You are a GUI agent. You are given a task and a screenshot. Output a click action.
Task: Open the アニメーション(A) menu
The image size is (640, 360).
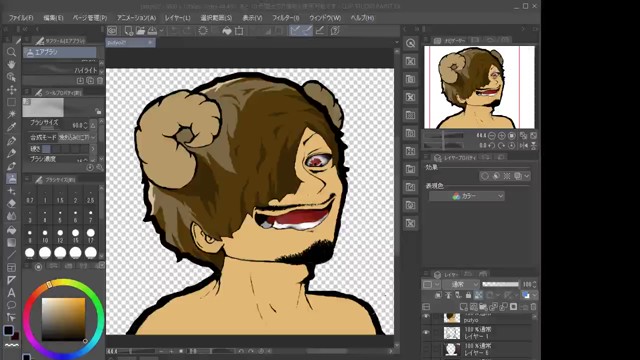tap(136, 18)
